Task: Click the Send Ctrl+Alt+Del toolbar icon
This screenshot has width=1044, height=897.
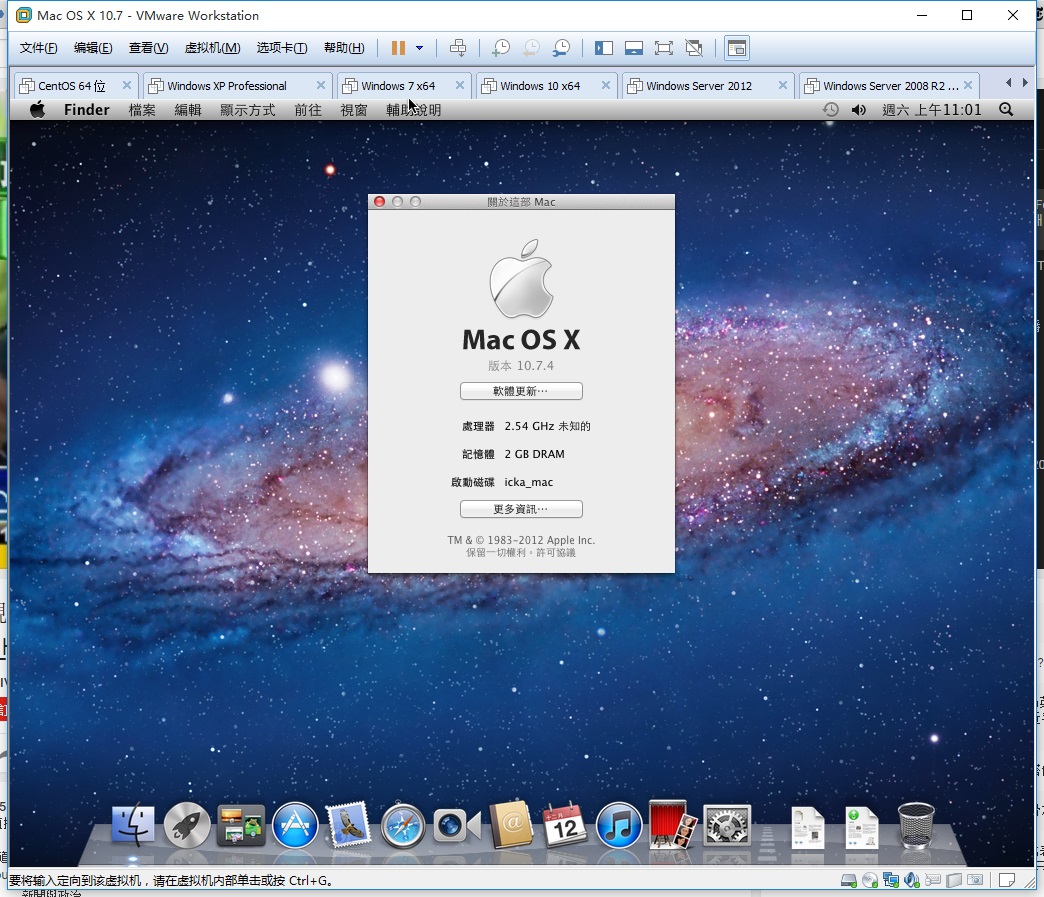Action: [458, 48]
